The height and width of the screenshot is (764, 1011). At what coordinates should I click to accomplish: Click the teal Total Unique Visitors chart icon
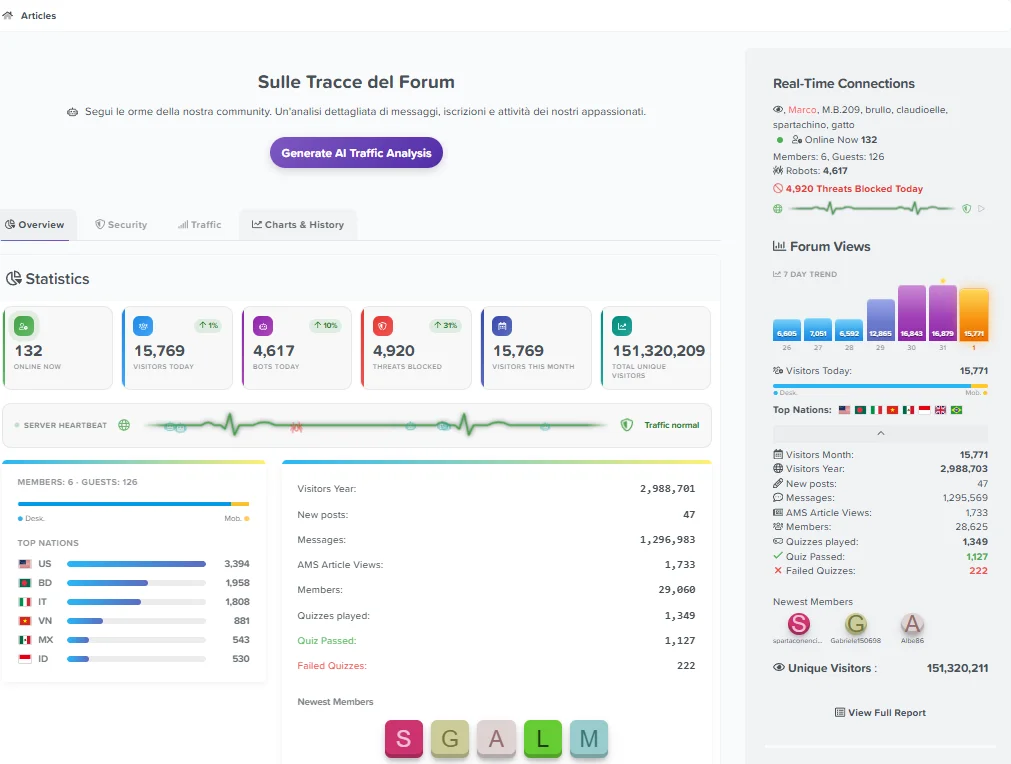[x=622, y=326]
